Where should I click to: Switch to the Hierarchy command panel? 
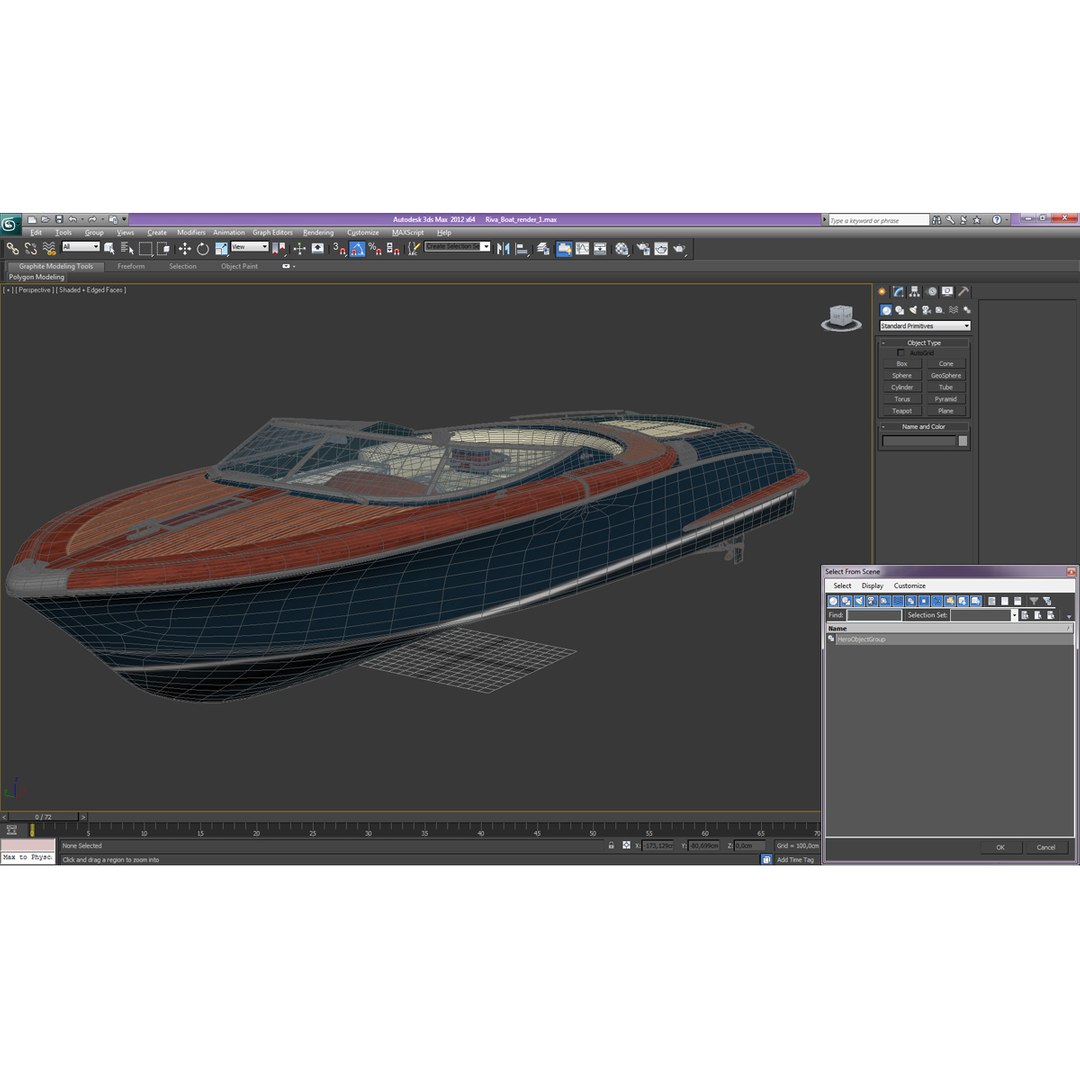[x=915, y=291]
